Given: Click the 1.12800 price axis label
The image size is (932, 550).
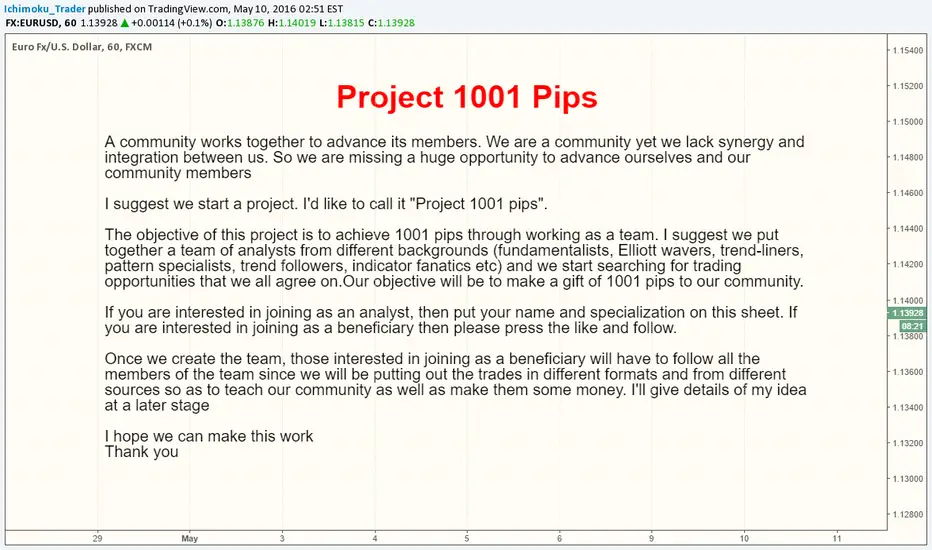Looking at the screenshot, I should 908,515.
